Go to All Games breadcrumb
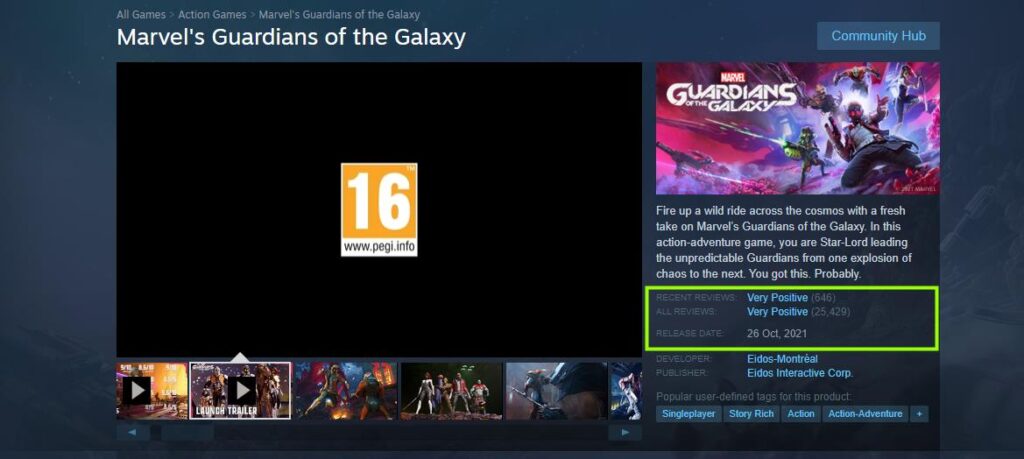This screenshot has height=459, width=1024. click(x=141, y=14)
